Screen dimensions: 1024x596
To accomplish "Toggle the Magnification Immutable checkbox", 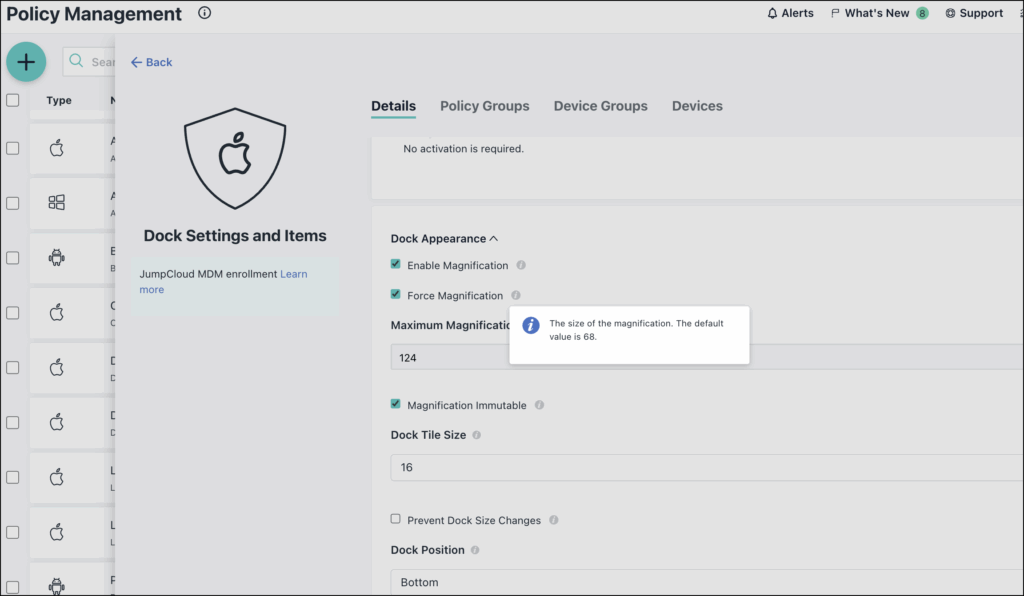I will [396, 405].
